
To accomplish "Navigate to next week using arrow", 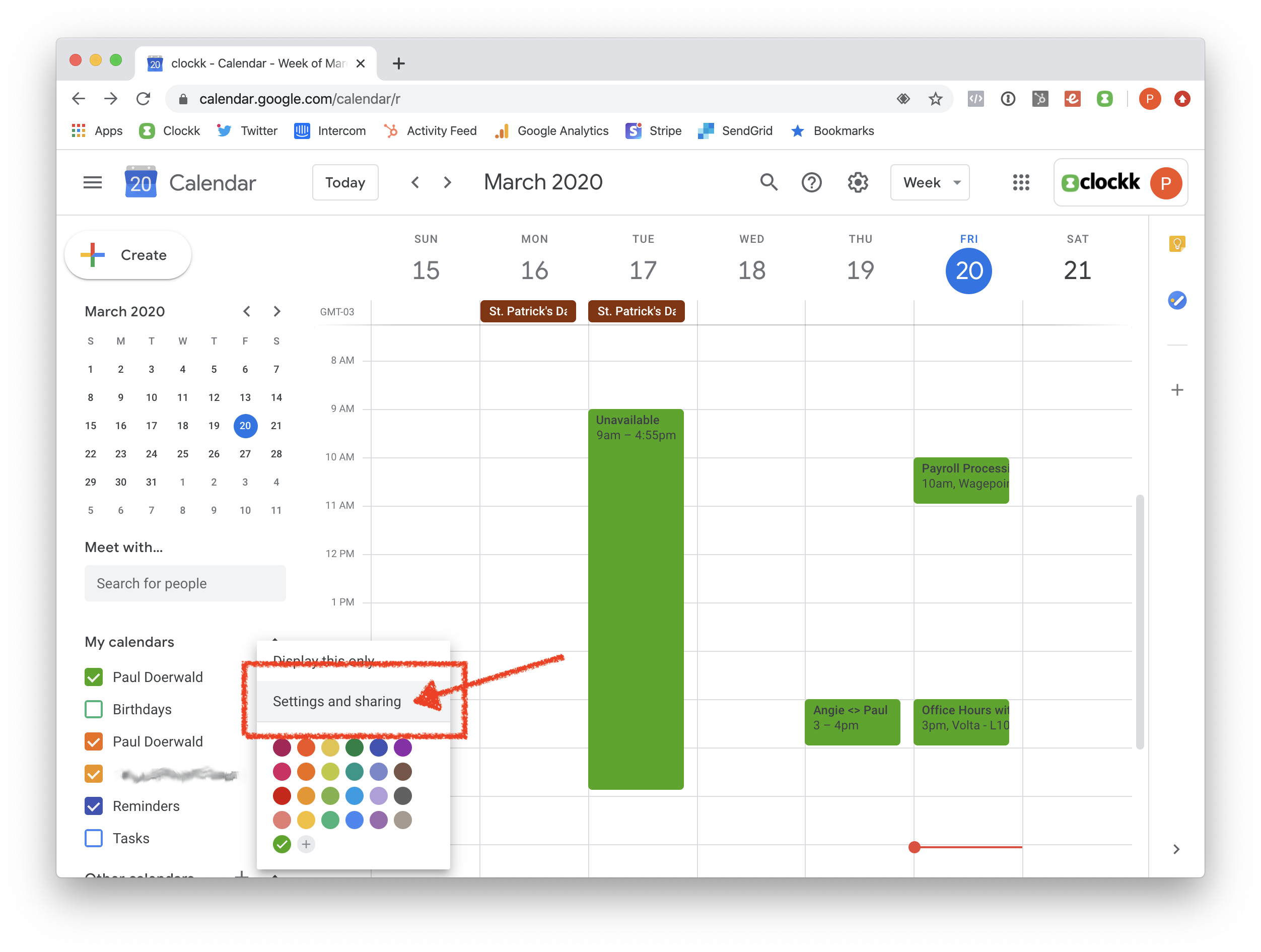I will (x=447, y=182).
